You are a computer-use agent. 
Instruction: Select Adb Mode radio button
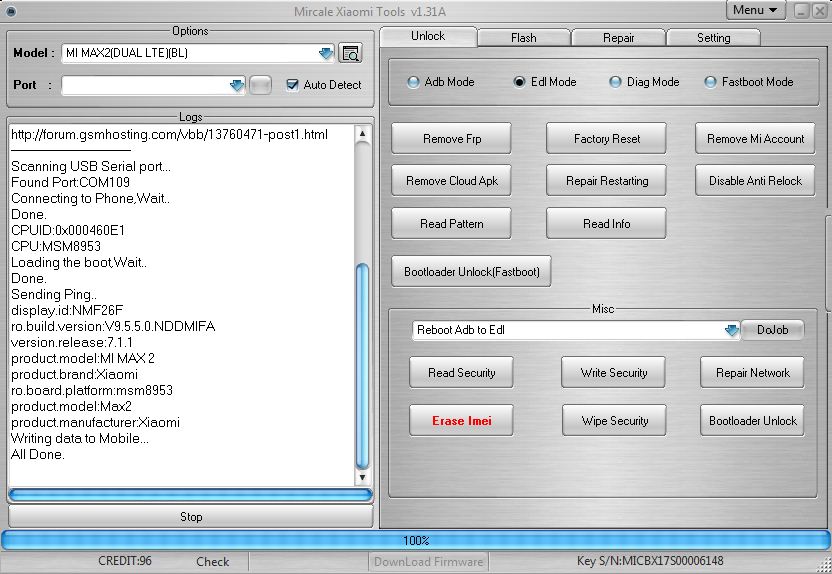tap(413, 82)
